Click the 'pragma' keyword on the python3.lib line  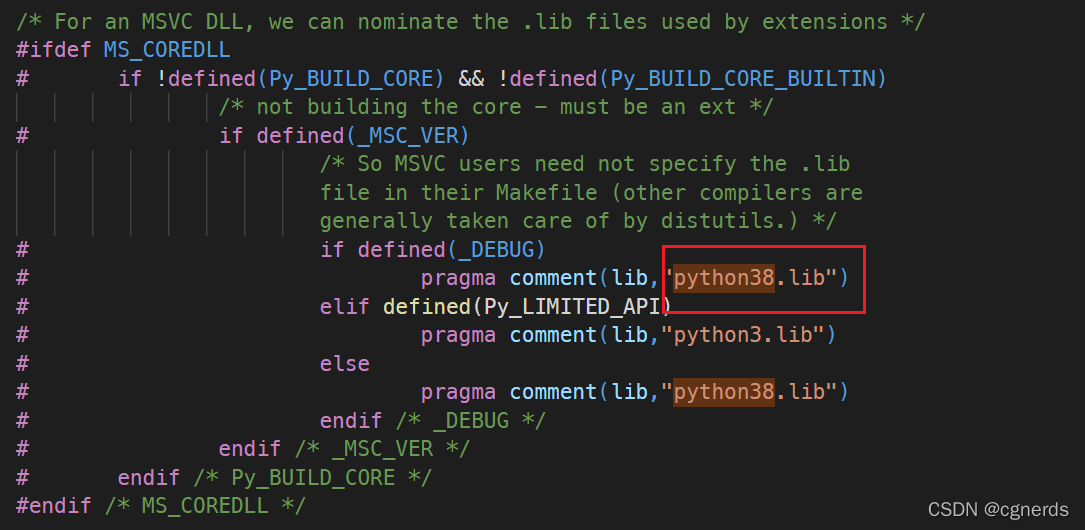[x=458, y=335]
